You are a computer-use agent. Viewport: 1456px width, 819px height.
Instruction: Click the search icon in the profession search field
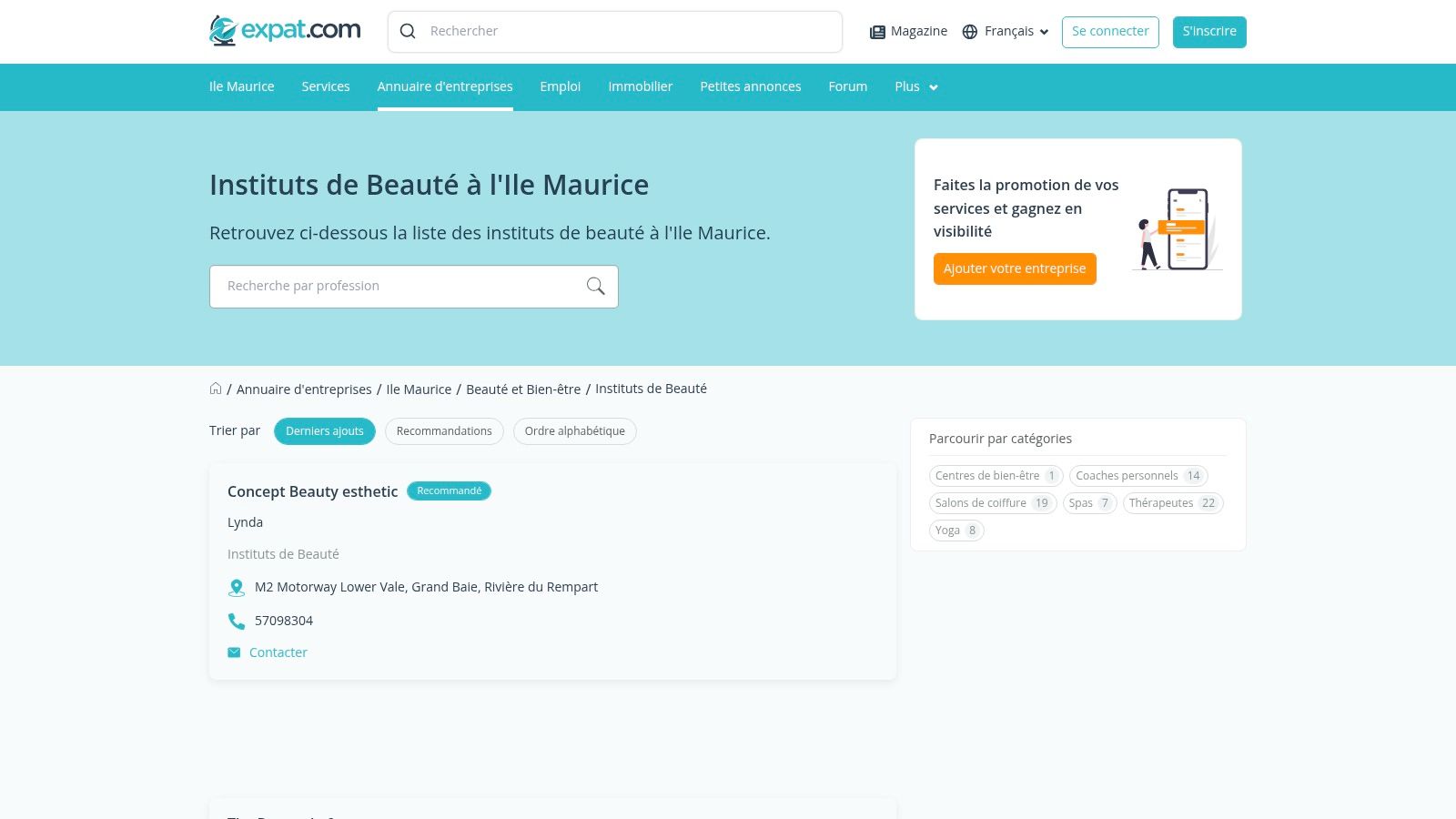coord(595,286)
